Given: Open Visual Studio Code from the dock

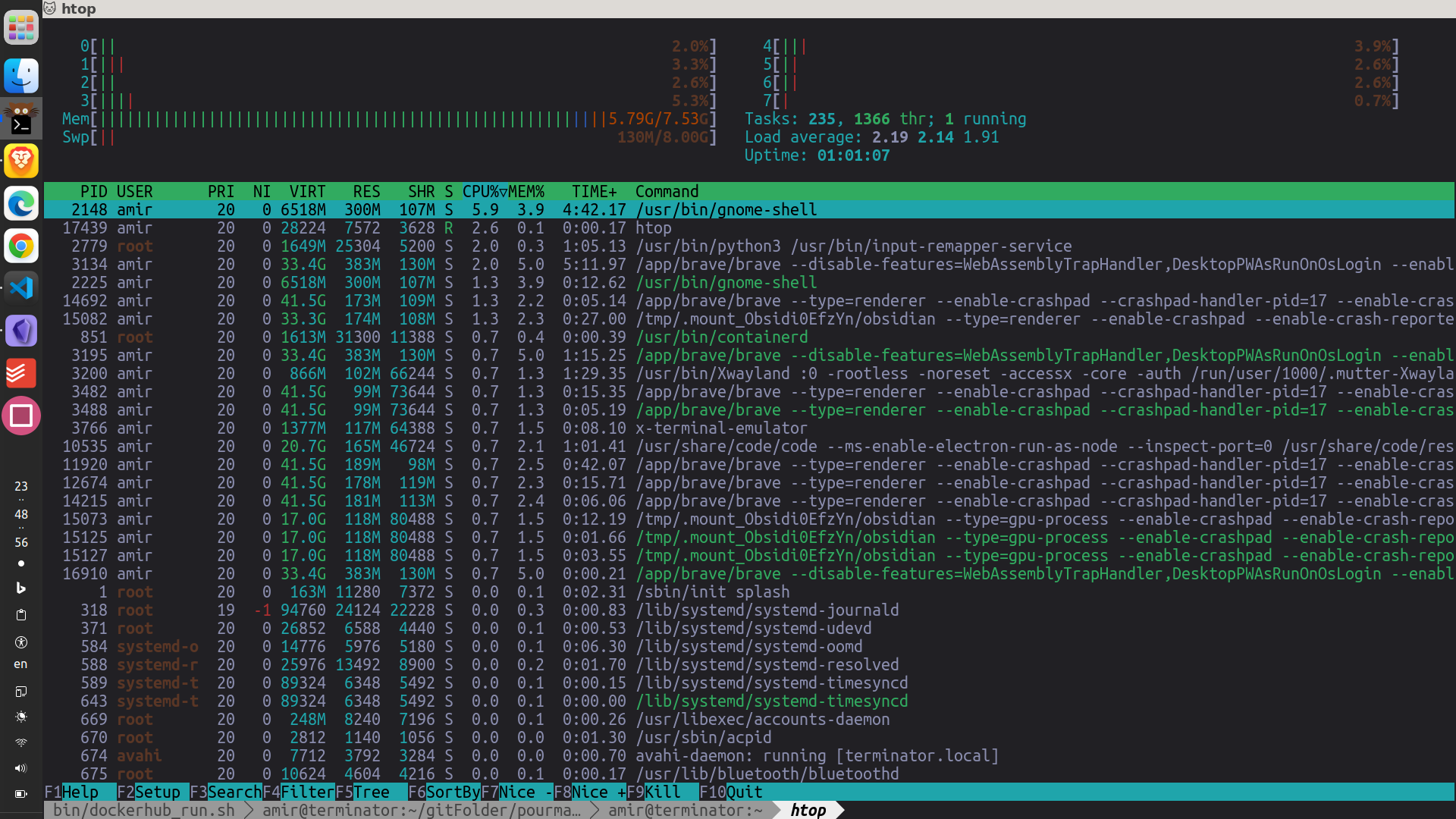Looking at the screenshot, I should tap(21, 288).
